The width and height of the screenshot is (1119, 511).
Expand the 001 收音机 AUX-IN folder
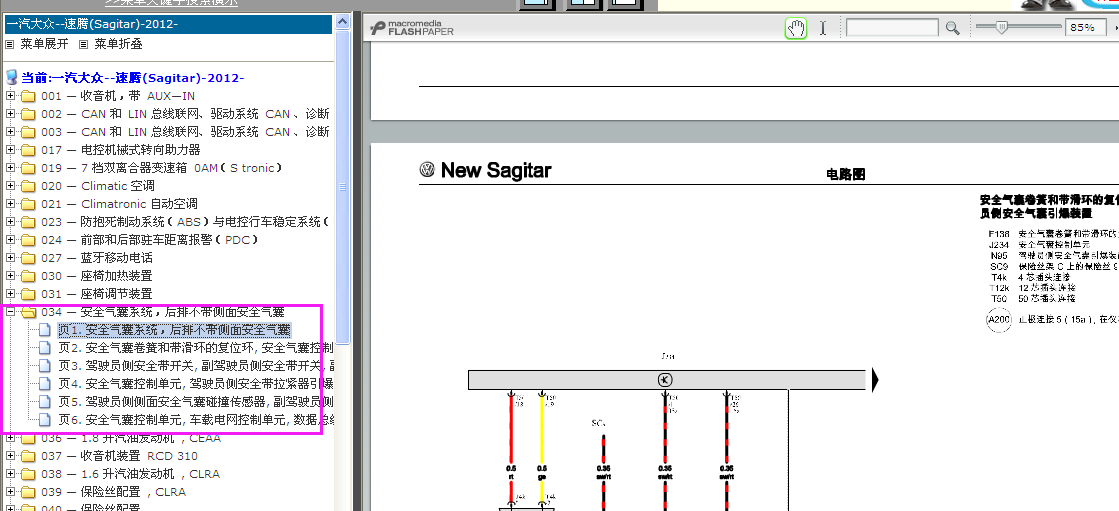pyautogui.click(x=10, y=96)
